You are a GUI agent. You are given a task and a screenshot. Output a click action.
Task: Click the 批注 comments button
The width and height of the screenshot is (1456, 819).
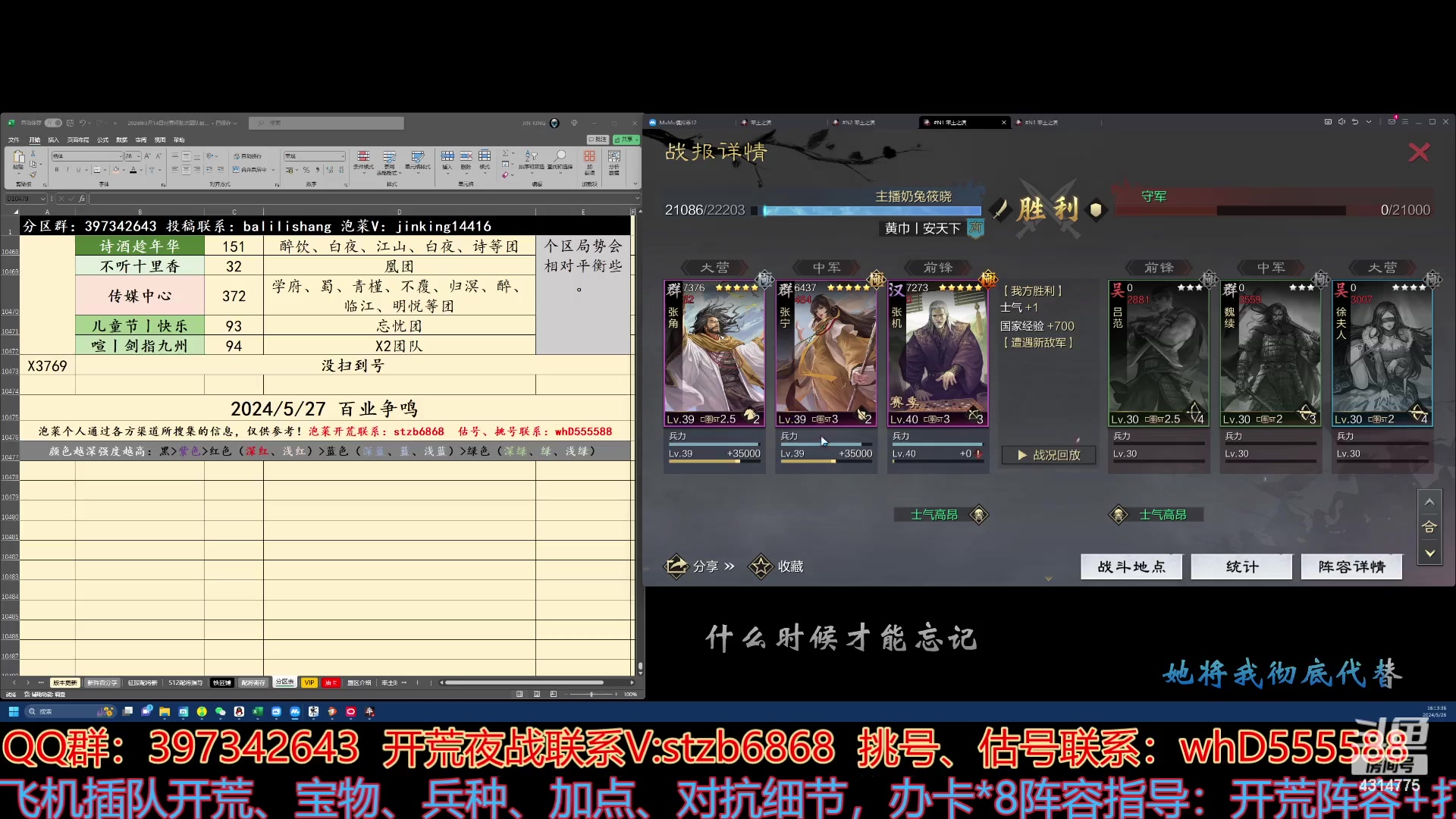click(598, 140)
